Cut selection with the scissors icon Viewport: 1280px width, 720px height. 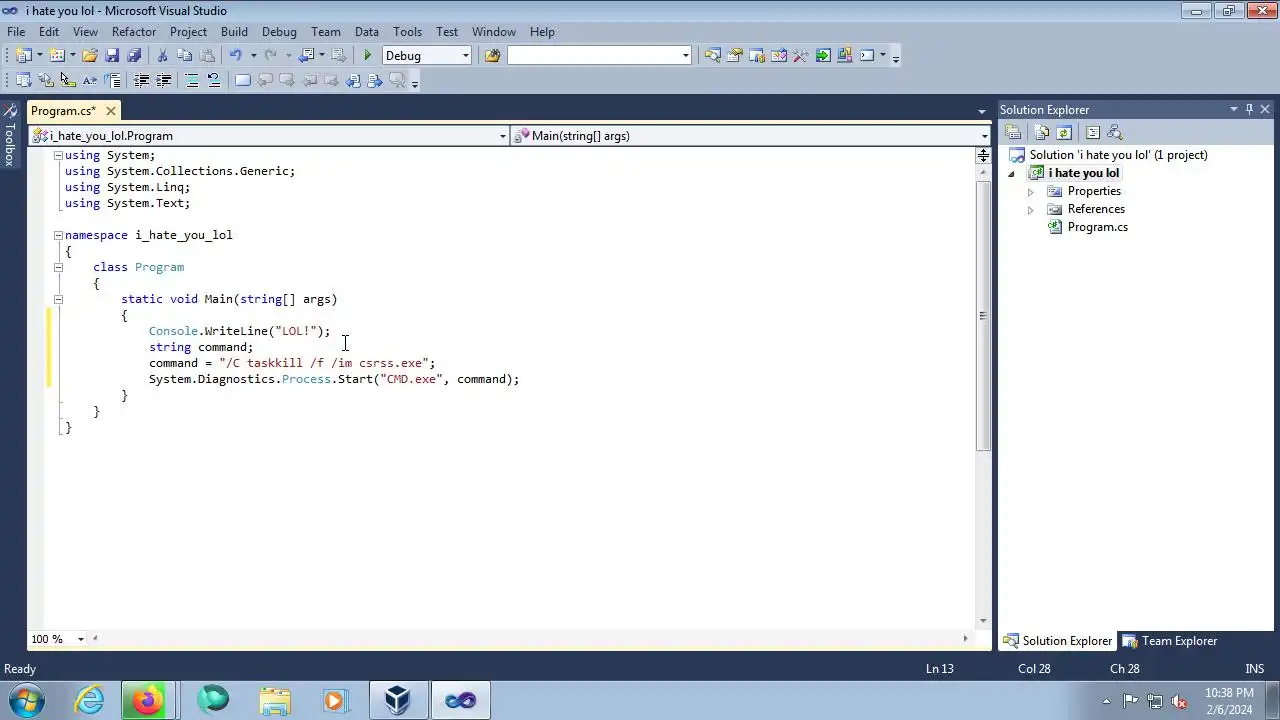click(163, 56)
